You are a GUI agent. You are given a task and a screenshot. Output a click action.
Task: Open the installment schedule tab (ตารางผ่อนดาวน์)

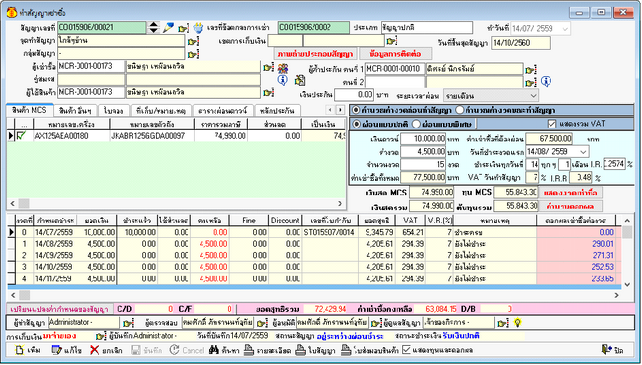(x=223, y=111)
